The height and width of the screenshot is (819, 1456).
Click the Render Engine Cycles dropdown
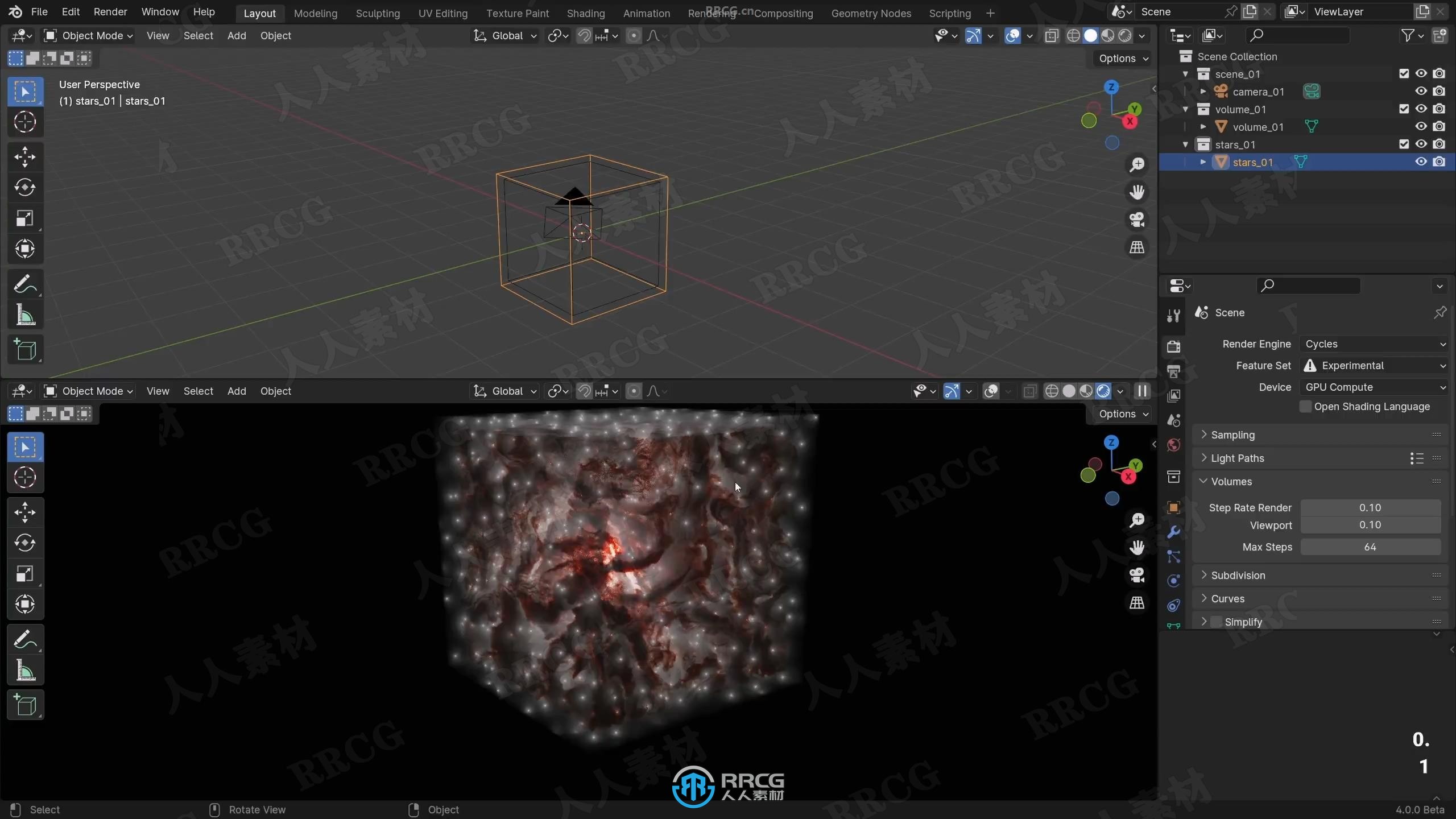(1373, 343)
